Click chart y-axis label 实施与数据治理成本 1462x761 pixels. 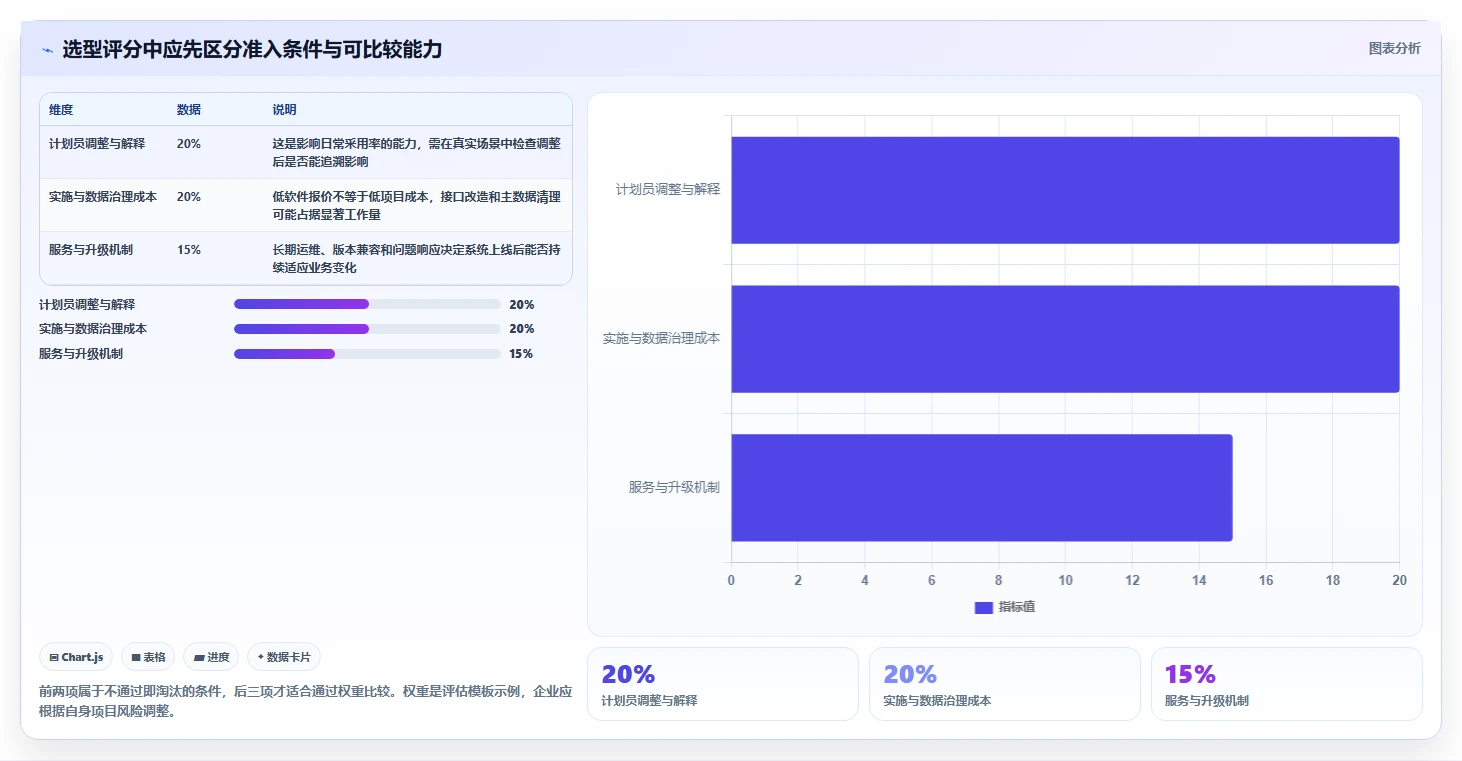point(661,339)
